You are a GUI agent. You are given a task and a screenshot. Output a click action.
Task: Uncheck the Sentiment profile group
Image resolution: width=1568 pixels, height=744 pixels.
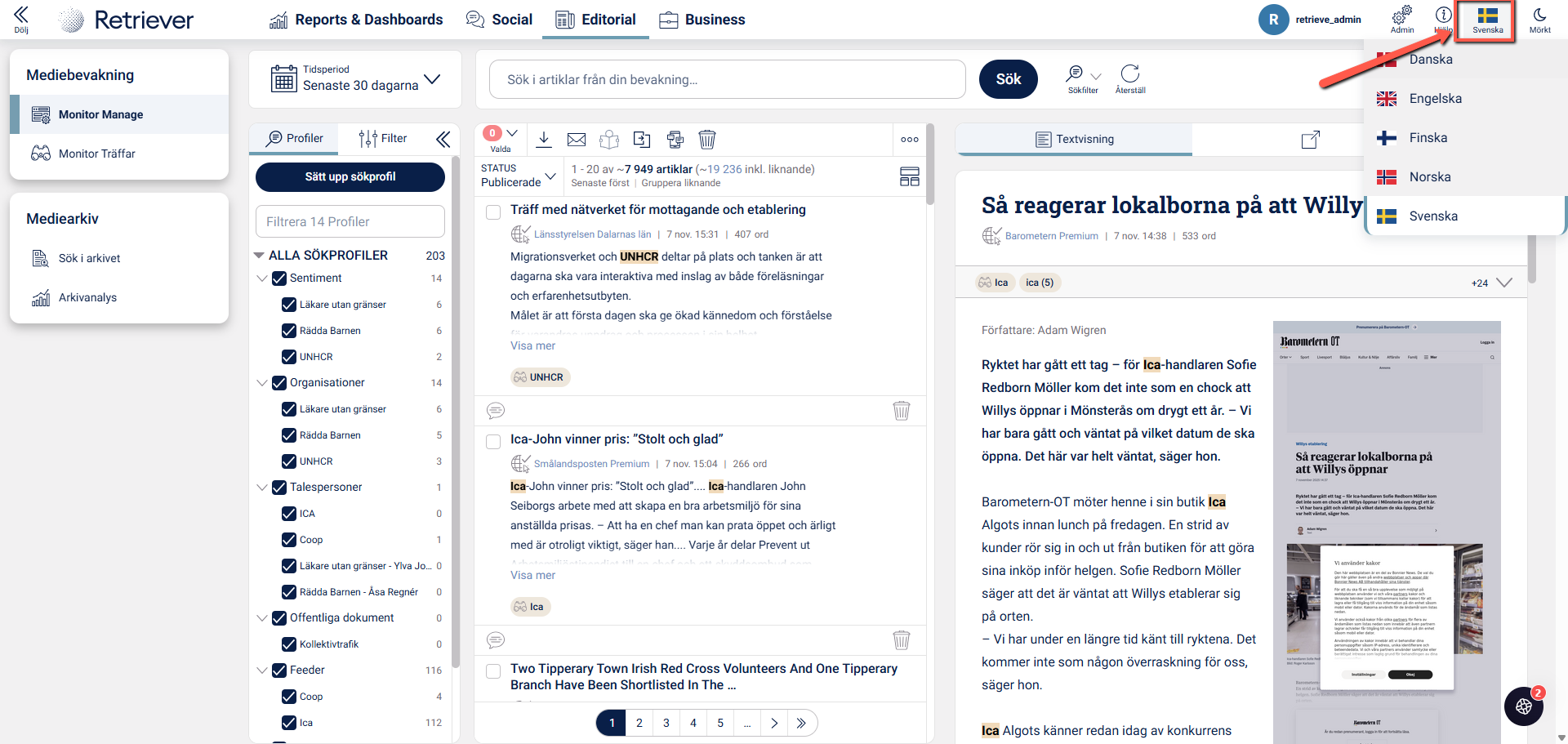[x=279, y=278]
